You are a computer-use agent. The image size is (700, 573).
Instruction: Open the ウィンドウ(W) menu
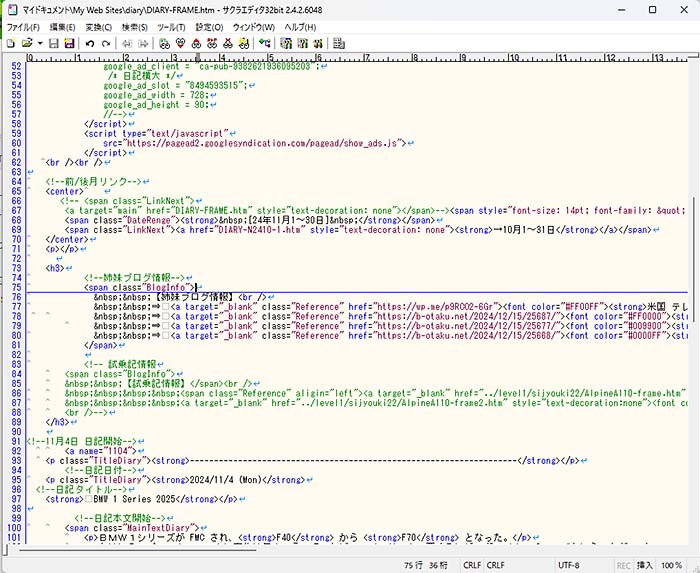click(254, 27)
